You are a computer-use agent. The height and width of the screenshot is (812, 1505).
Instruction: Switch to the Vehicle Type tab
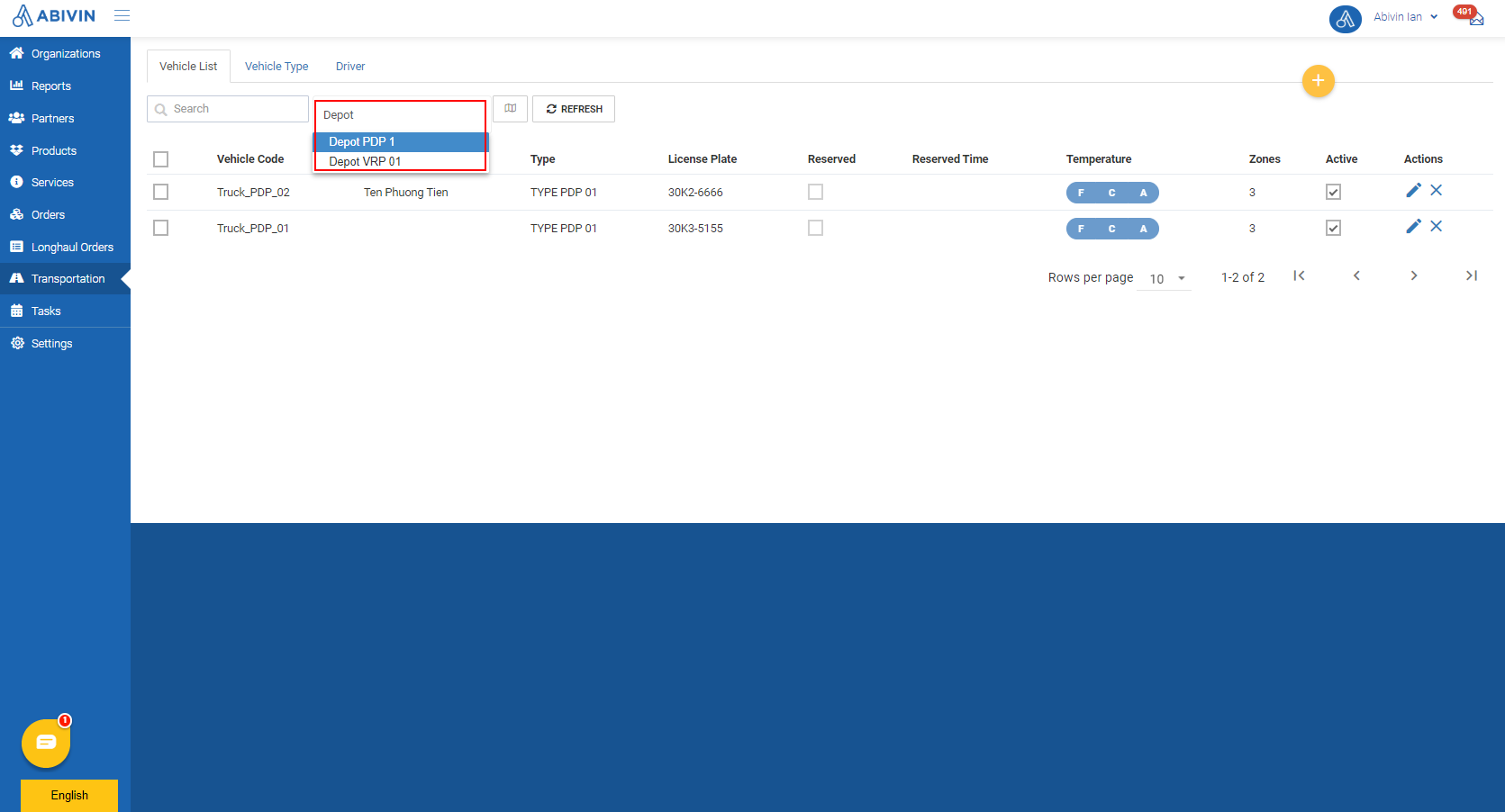tap(277, 67)
